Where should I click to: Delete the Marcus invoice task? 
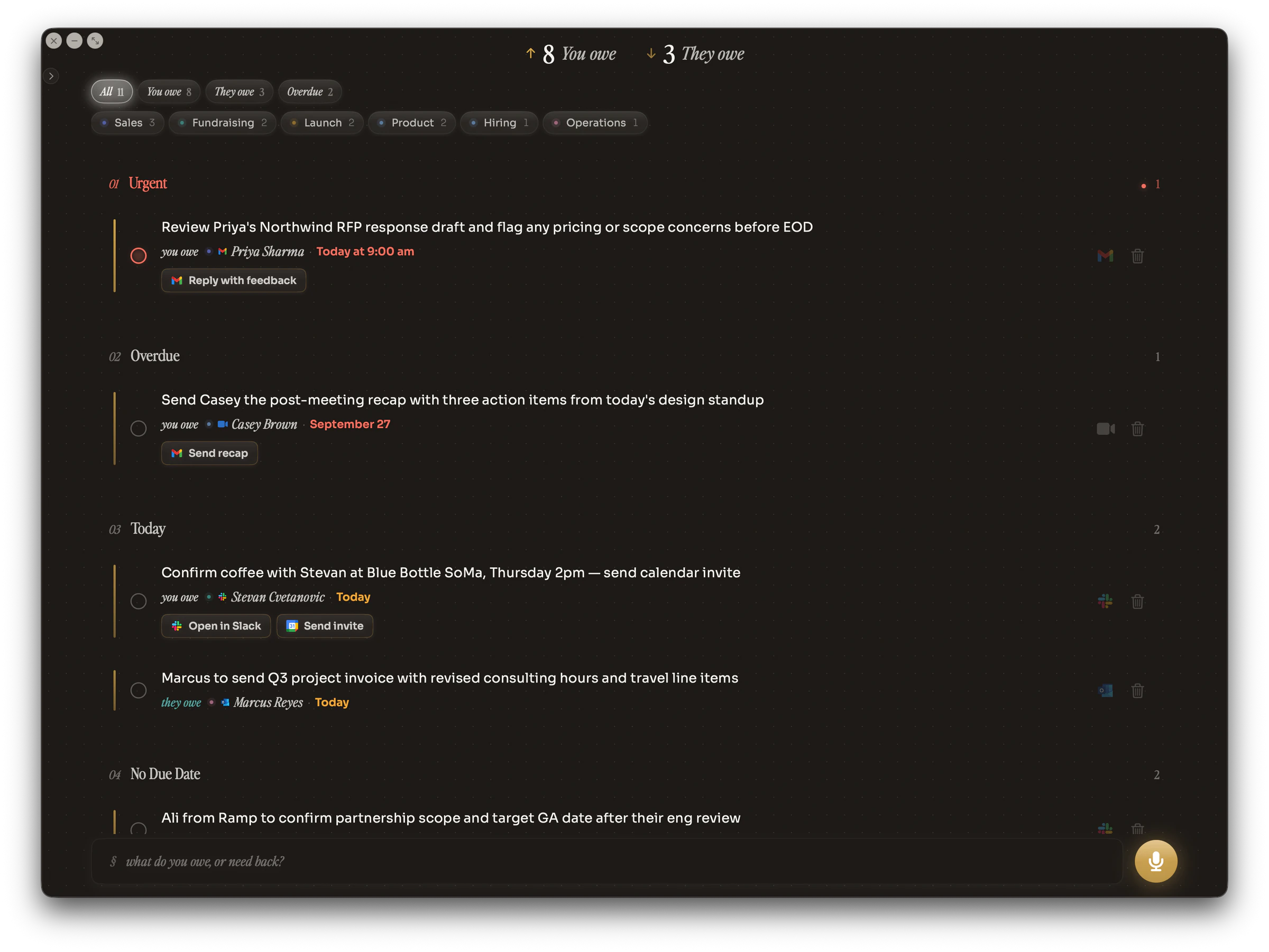click(1137, 690)
